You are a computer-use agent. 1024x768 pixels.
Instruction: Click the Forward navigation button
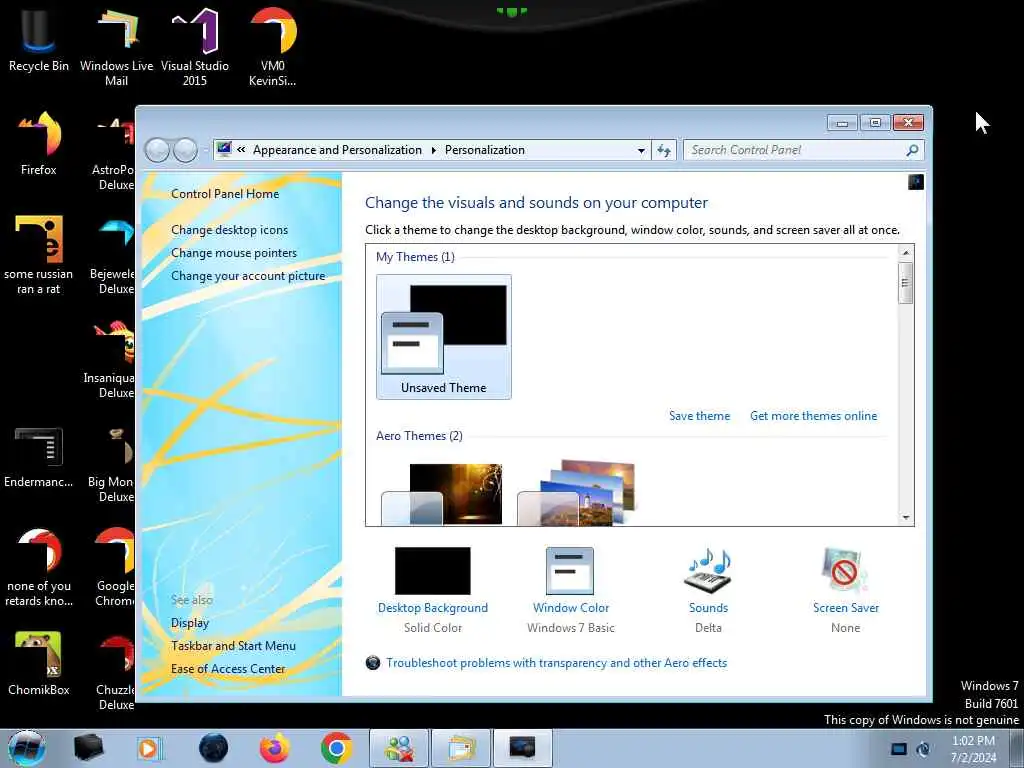(185, 150)
